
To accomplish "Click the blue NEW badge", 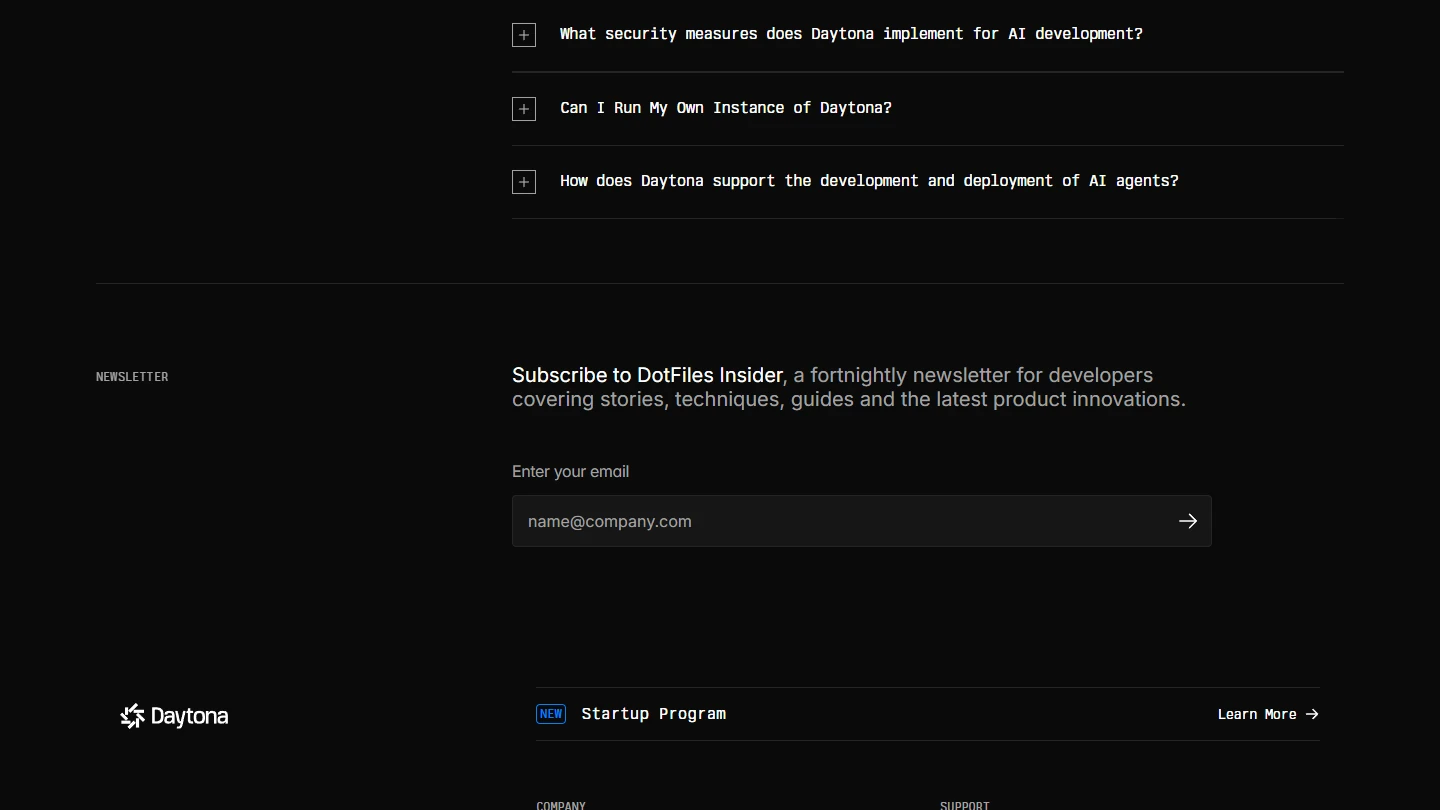I will [551, 714].
